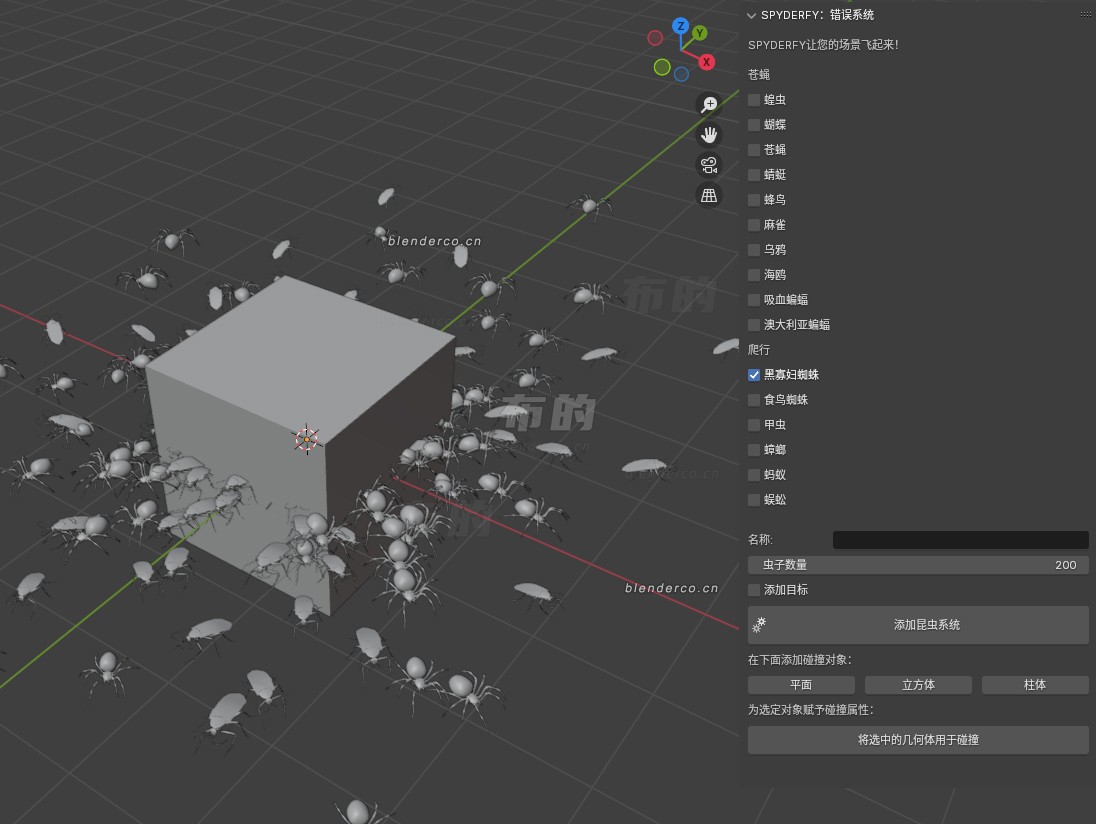Image resolution: width=1096 pixels, height=824 pixels.
Task: Click the red X axis gizmo ball
Action: pos(707,62)
